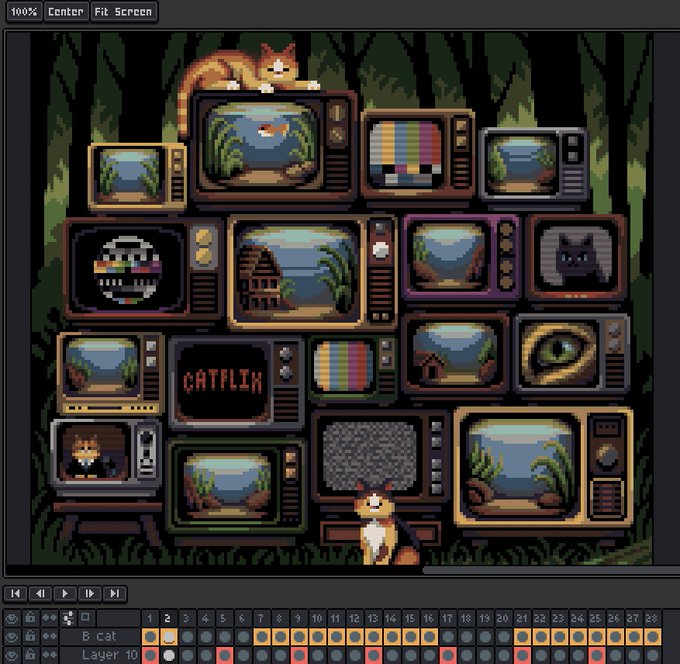Toggle continuous cels for Layer 10
Image resolution: width=680 pixels, height=664 pixels.
49,655
